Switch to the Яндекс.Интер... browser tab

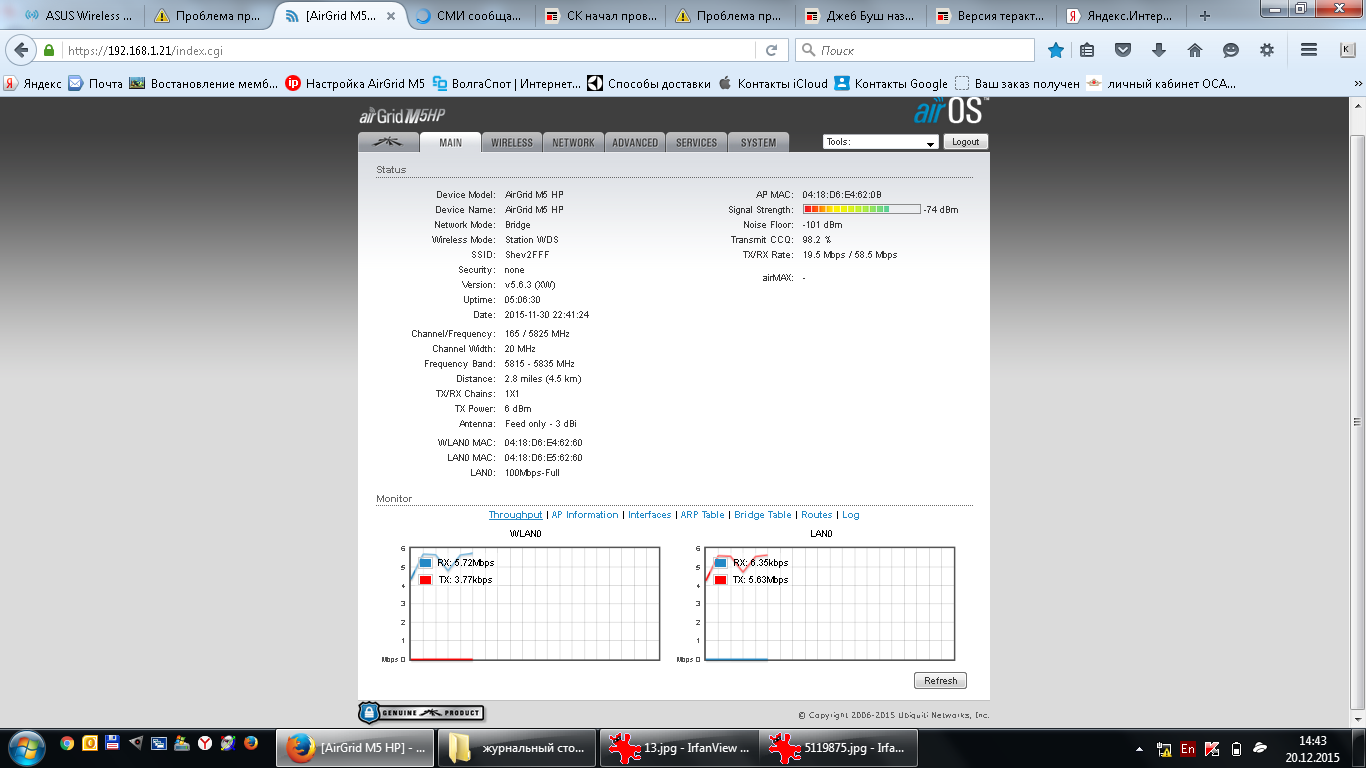tap(1122, 16)
